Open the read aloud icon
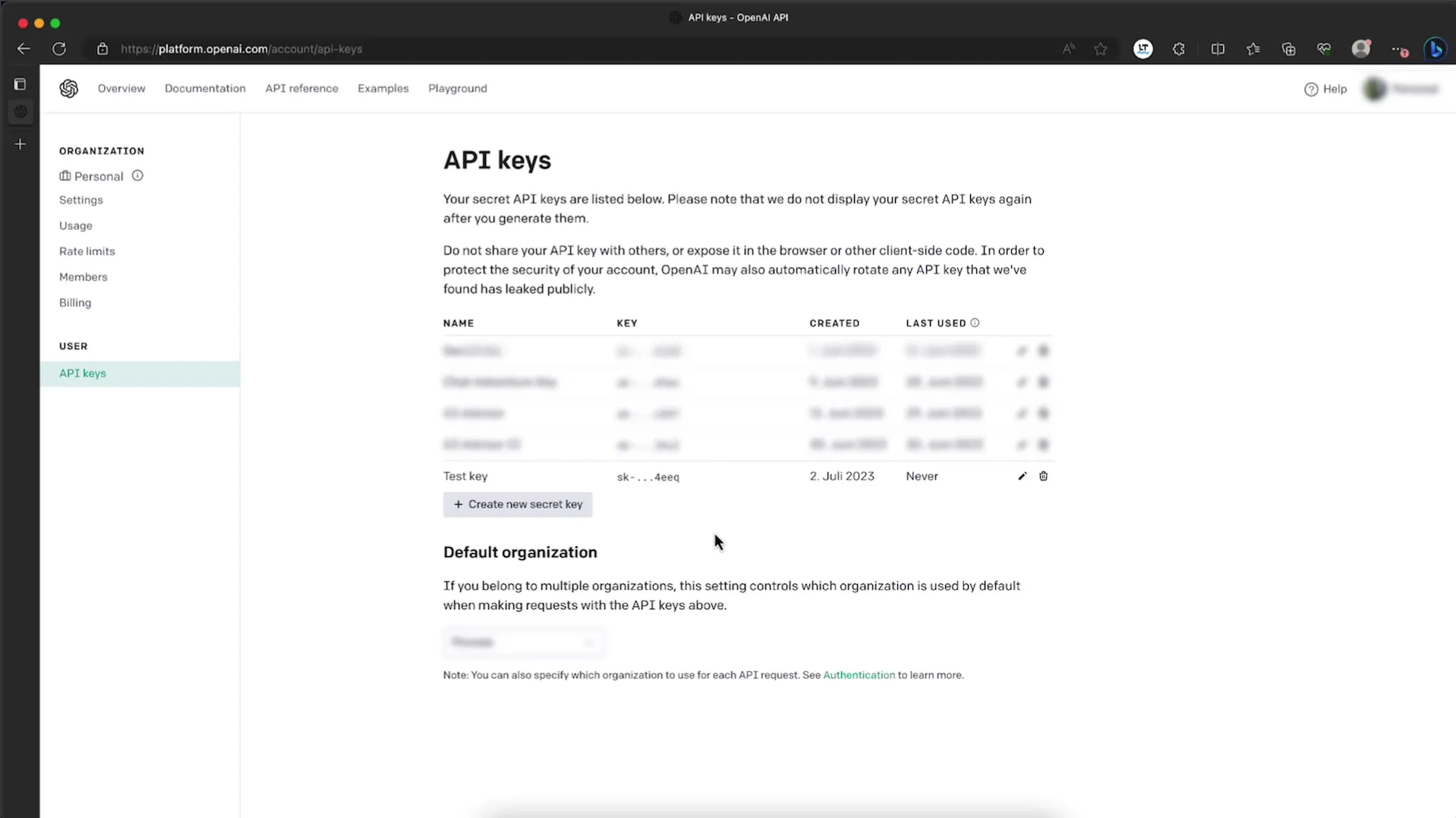Screen dimensions: 1456x818 click(1068, 49)
